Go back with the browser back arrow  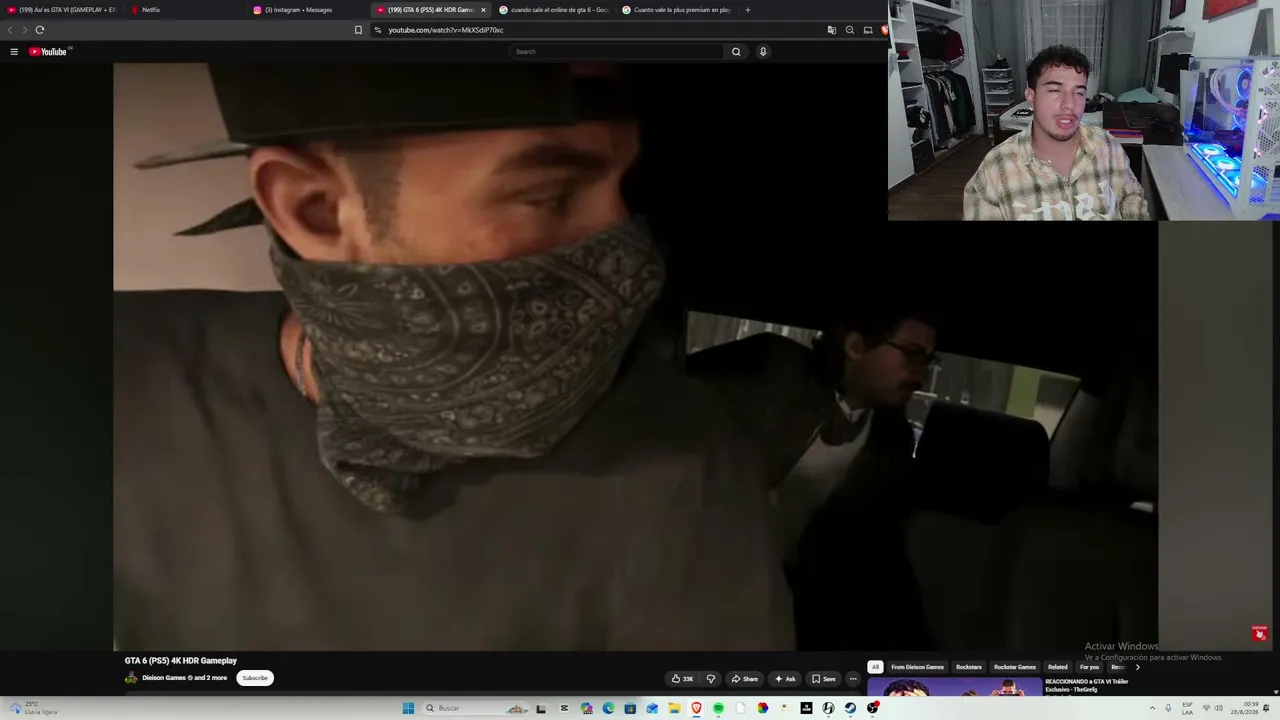pyautogui.click(x=10, y=30)
